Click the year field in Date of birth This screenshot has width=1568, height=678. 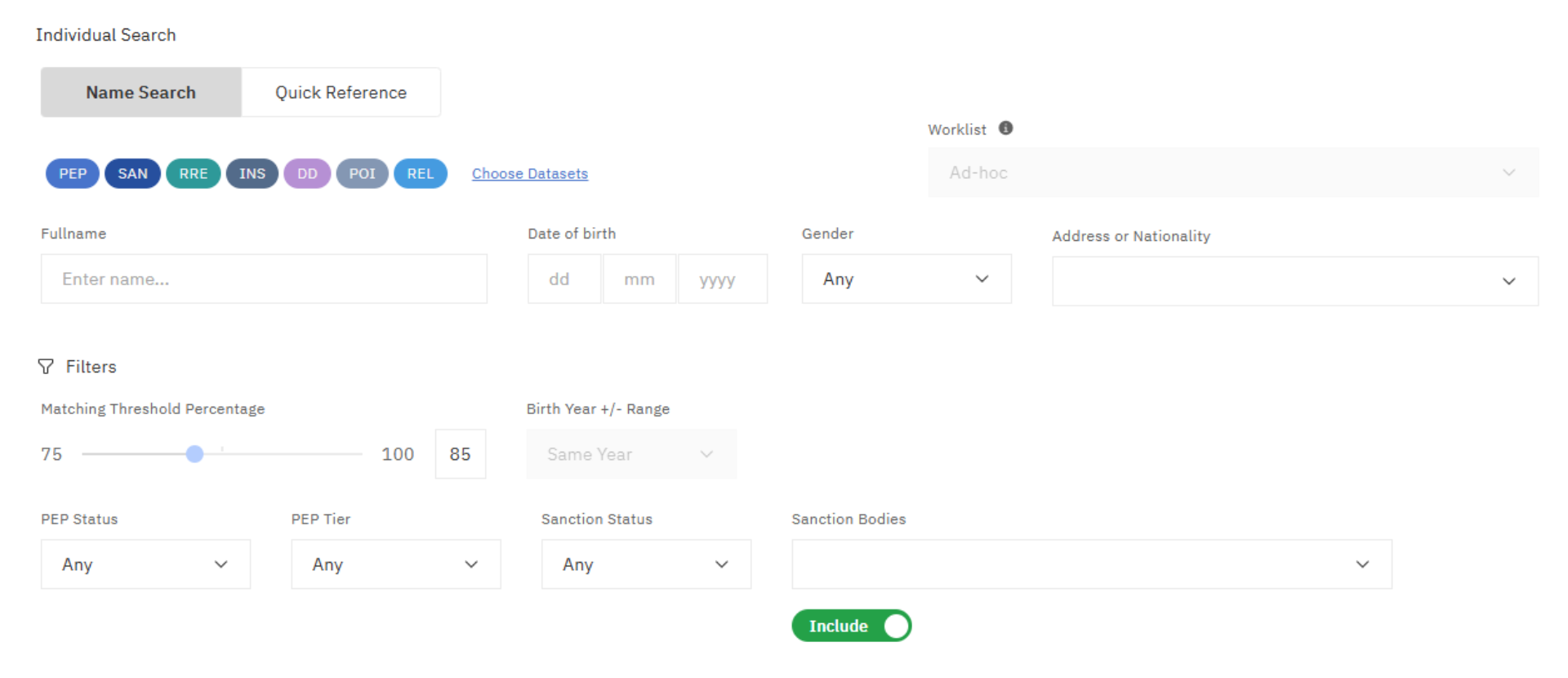722,279
